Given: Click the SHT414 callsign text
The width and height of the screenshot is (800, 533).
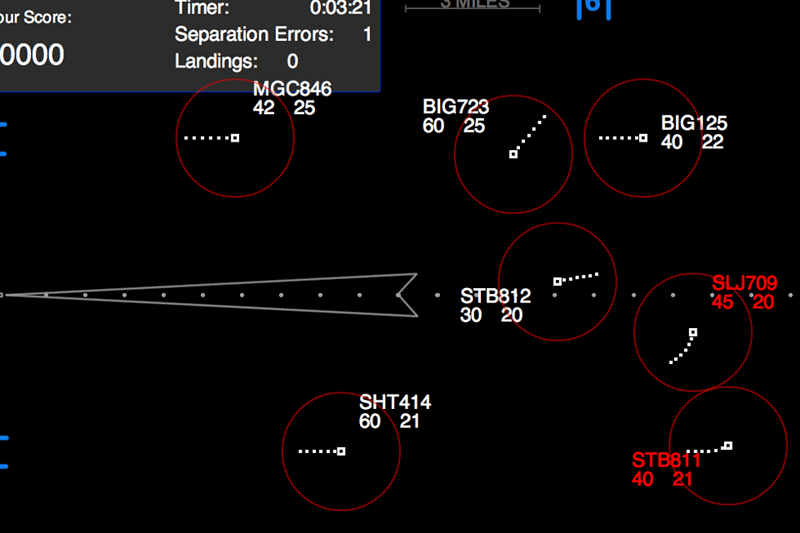Looking at the screenshot, I should (395, 403).
